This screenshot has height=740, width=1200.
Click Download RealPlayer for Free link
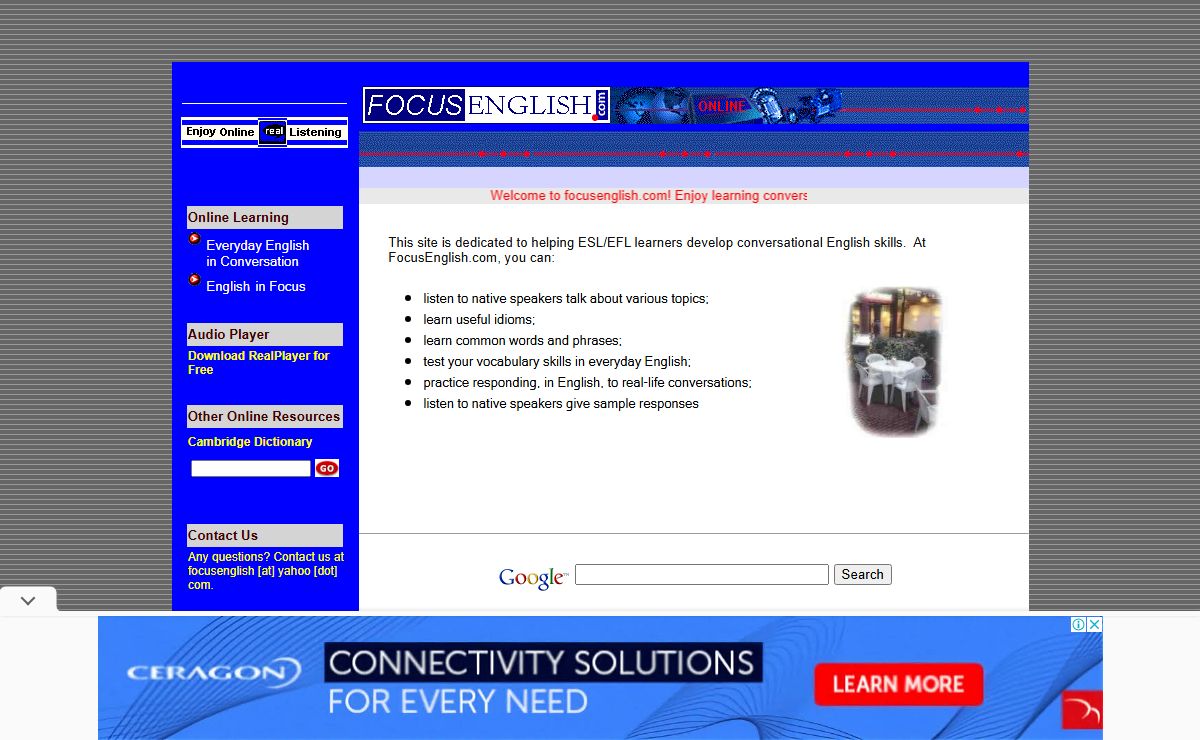259,362
